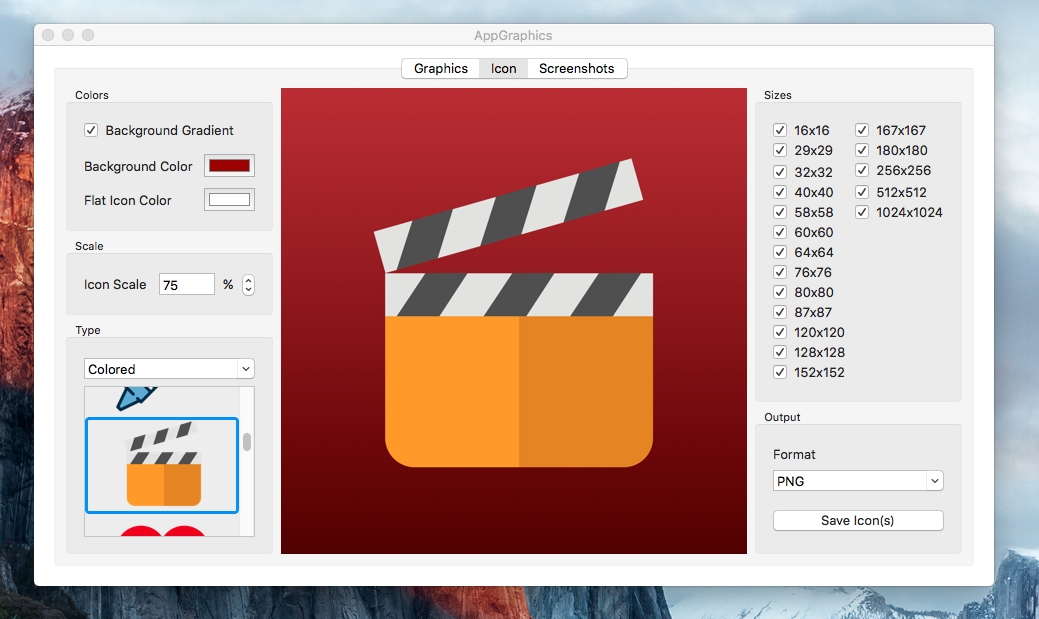Deselect the 60x60 size checkbox
The image size is (1039, 619).
780,232
